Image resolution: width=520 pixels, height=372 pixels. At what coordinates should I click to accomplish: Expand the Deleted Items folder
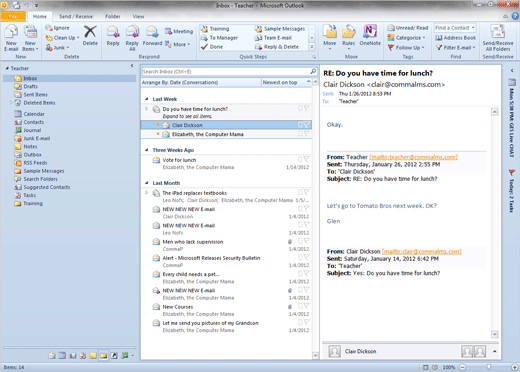[11, 103]
